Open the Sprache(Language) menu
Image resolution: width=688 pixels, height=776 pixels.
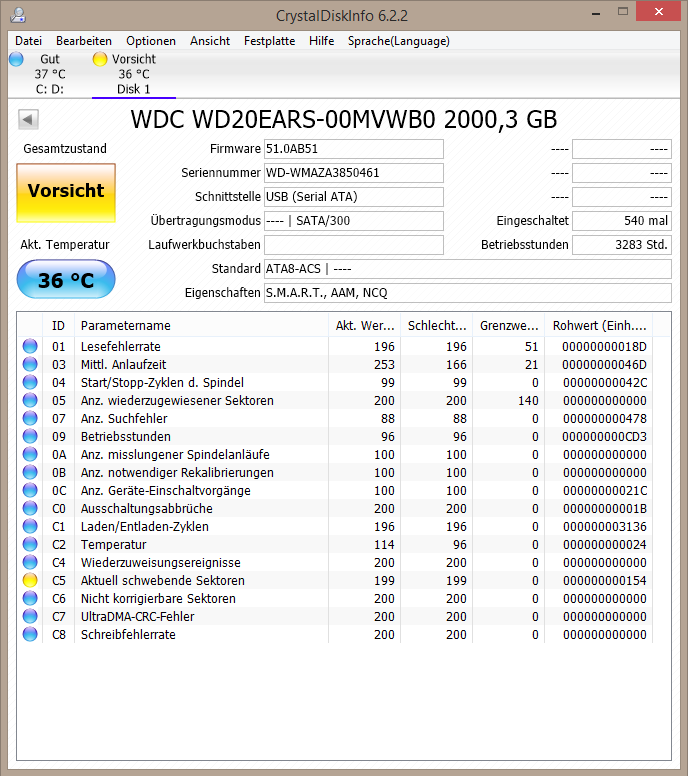pyautogui.click(x=398, y=41)
